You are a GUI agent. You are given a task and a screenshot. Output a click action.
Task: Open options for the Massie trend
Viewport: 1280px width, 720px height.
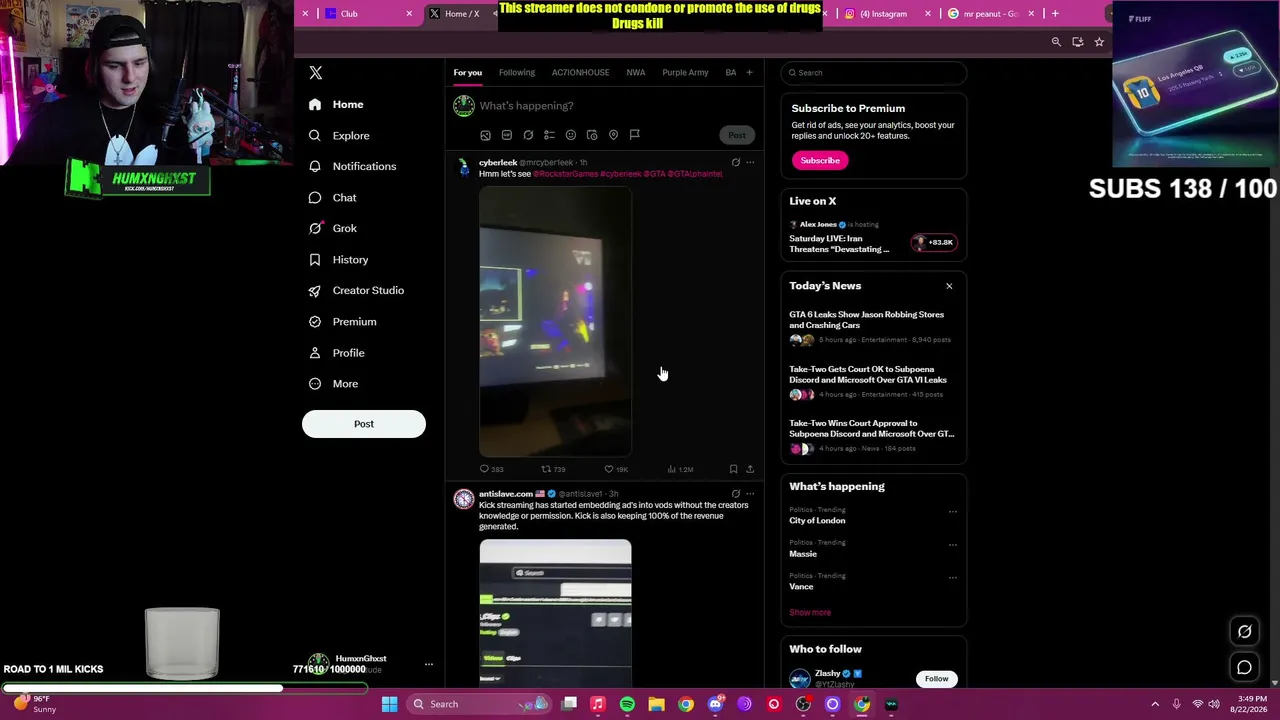pos(952,544)
